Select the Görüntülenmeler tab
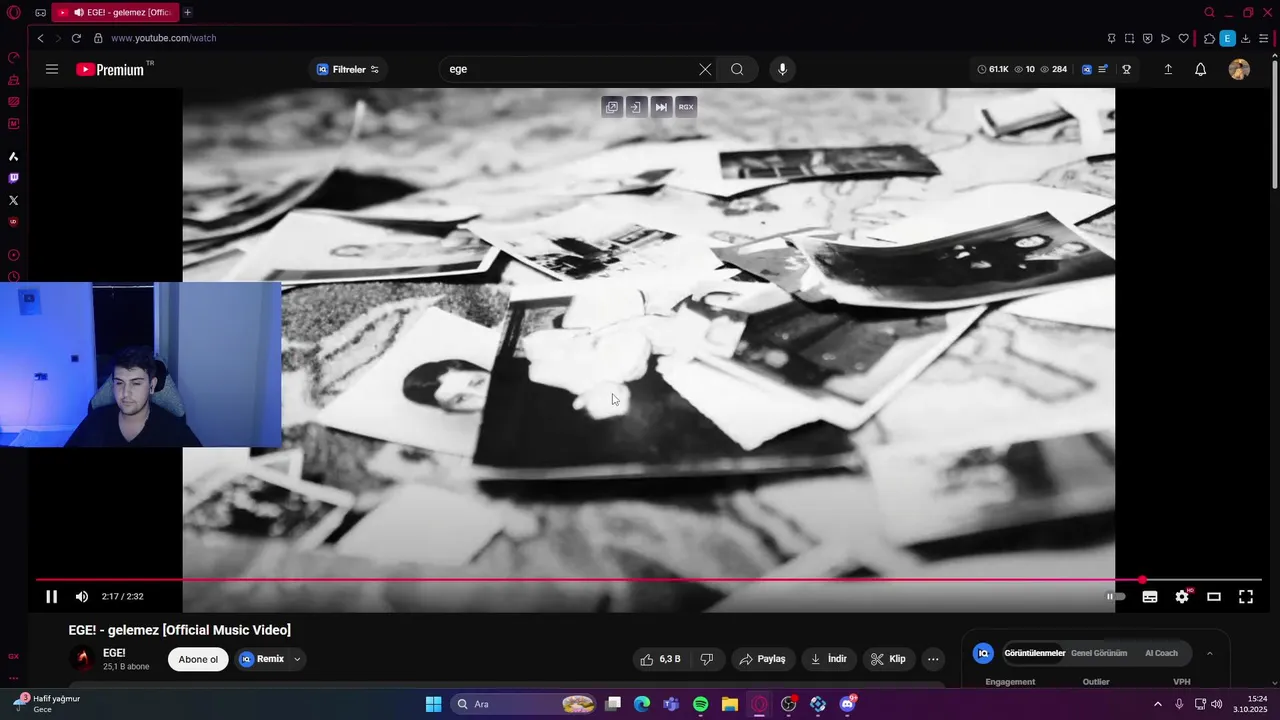Viewport: 1280px width, 720px height. coord(1035,653)
